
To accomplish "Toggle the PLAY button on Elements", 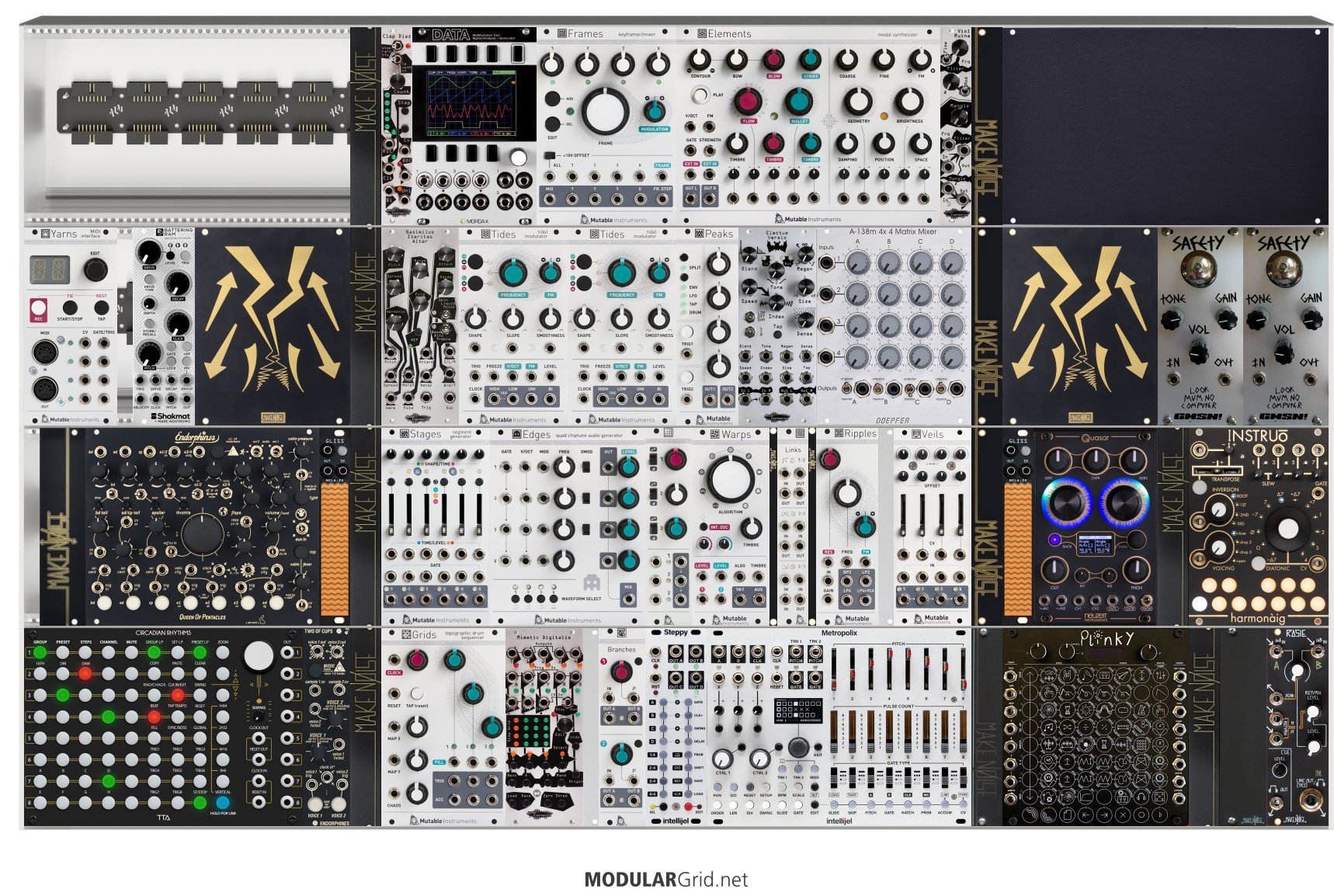I will coord(700,95).
